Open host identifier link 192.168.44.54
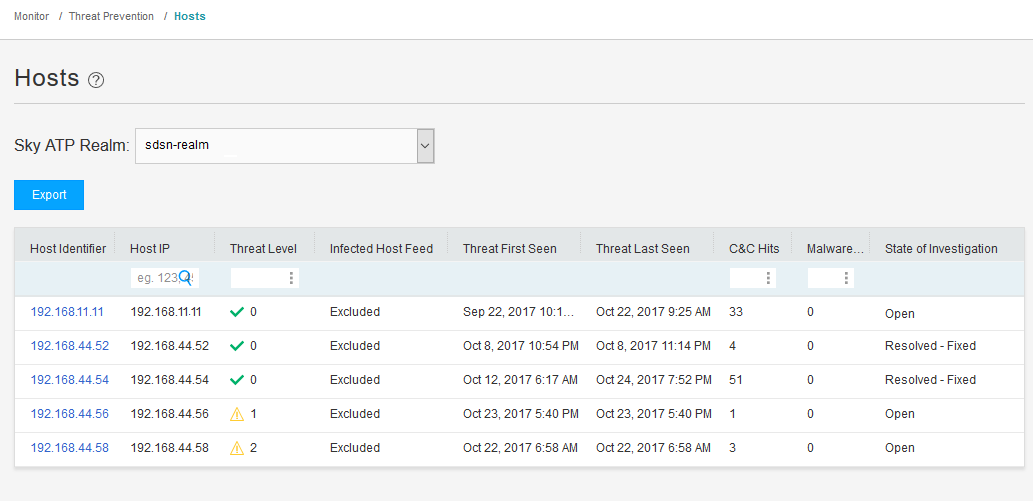The image size is (1033, 501). (x=69, y=380)
